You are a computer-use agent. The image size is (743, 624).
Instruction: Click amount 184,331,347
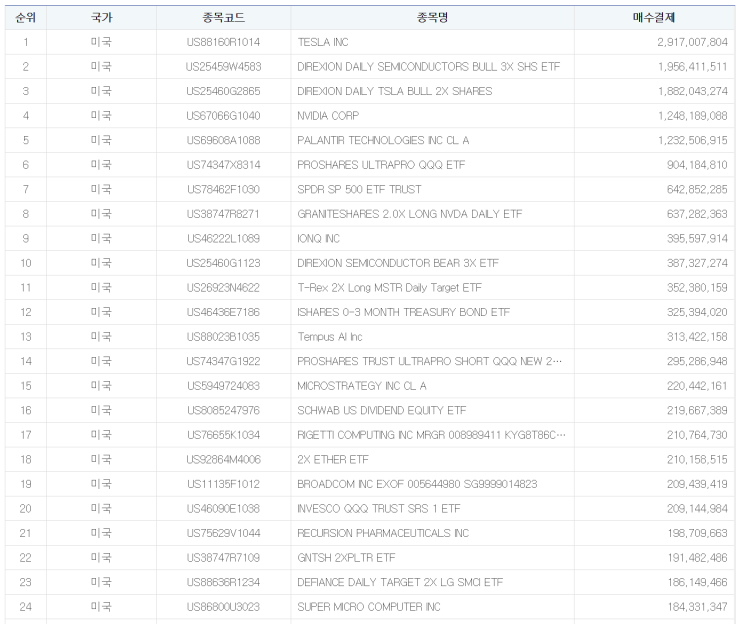point(697,607)
